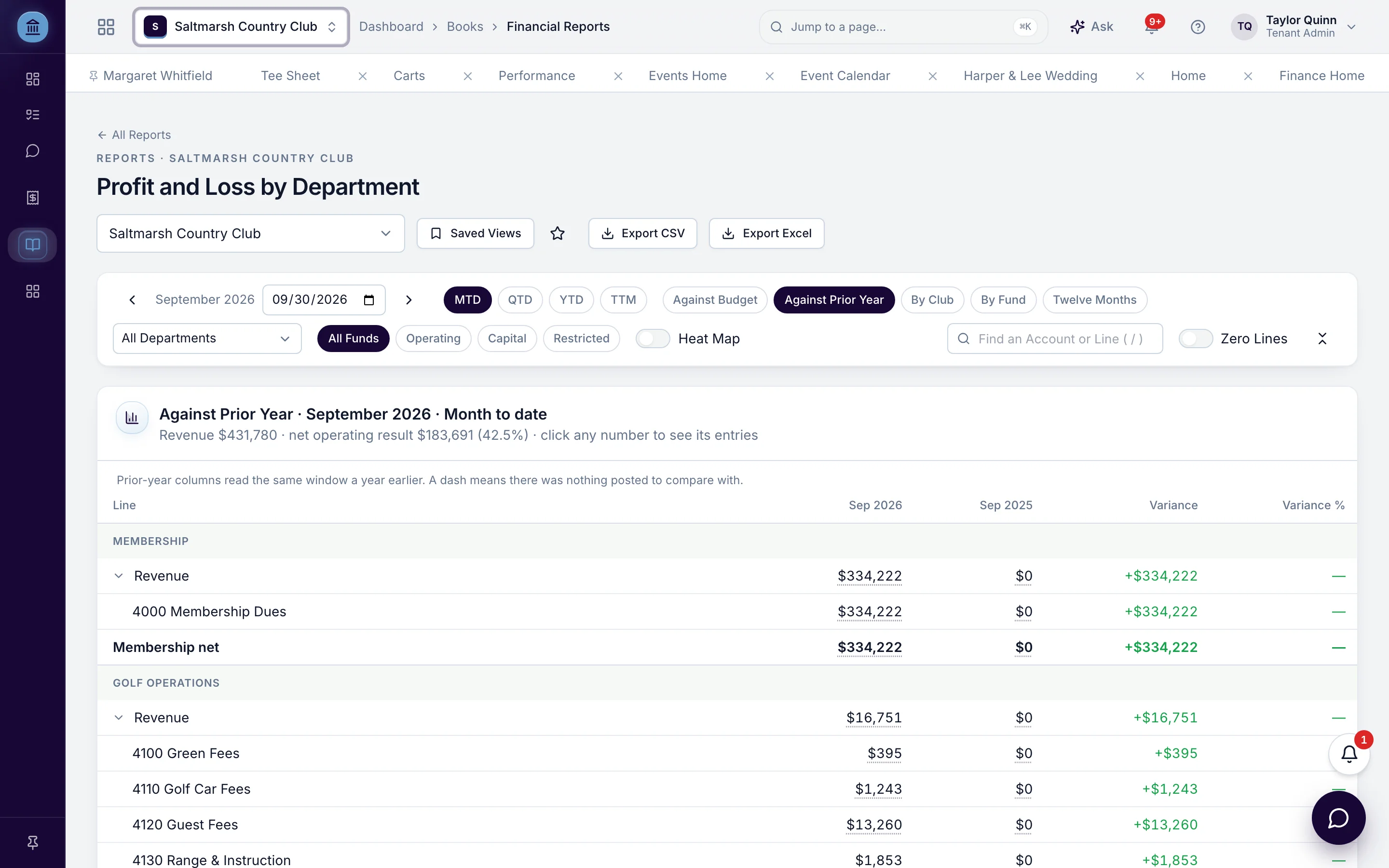The width and height of the screenshot is (1389, 868).
Task: Go back to All Reports
Action: 134,135
